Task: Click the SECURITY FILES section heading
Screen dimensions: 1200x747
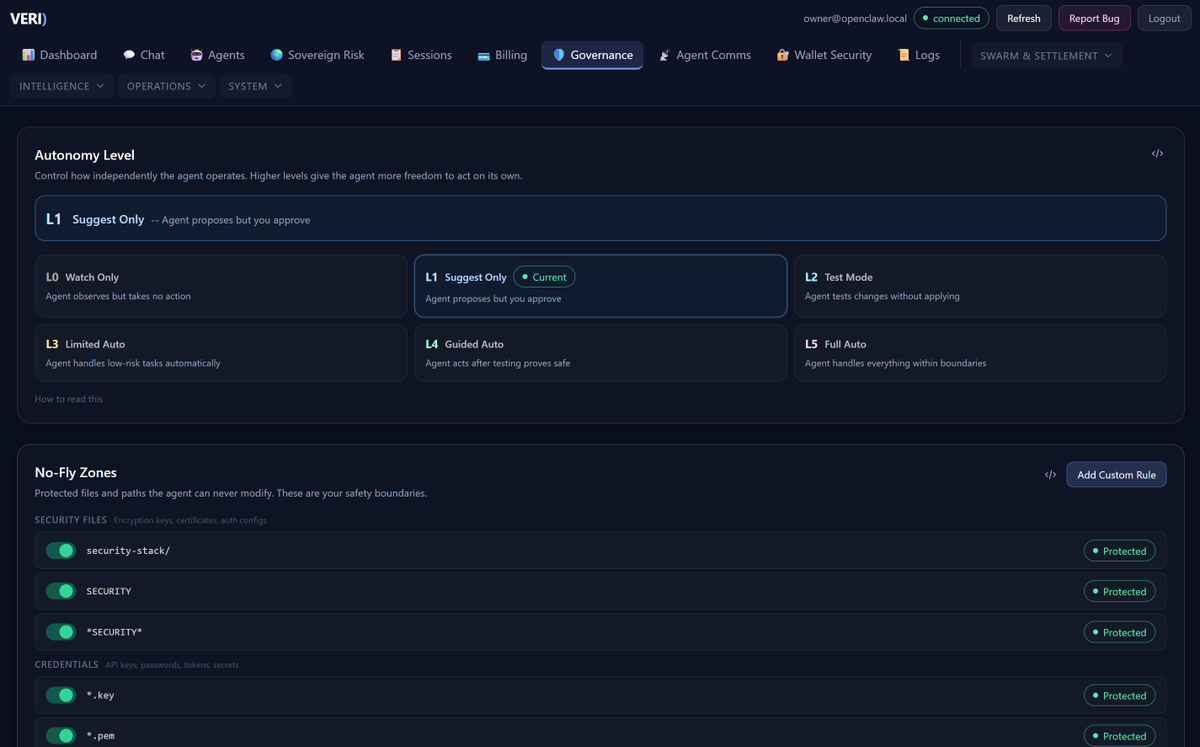Action: coord(70,520)
